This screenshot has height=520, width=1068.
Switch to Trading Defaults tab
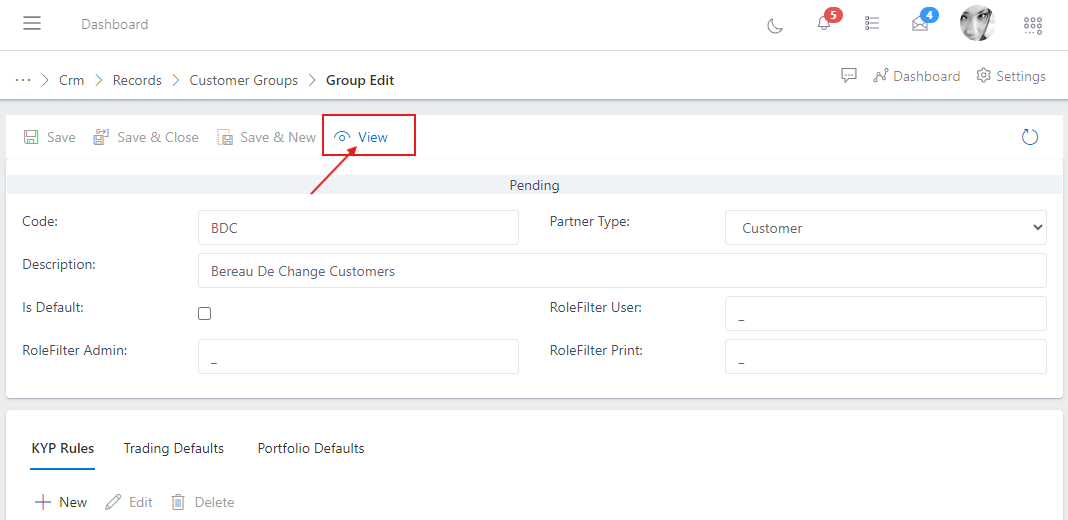point(174,448)
